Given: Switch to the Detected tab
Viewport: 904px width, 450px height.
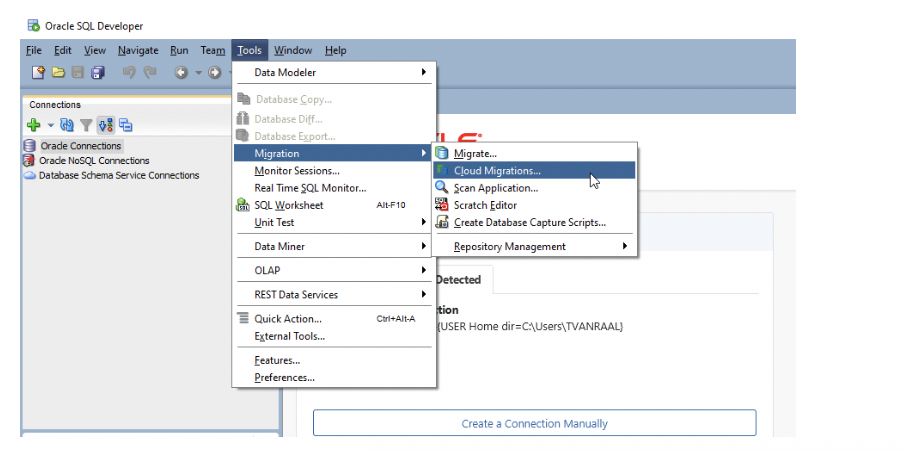Looking at the screenshot, I should point(458,279).
